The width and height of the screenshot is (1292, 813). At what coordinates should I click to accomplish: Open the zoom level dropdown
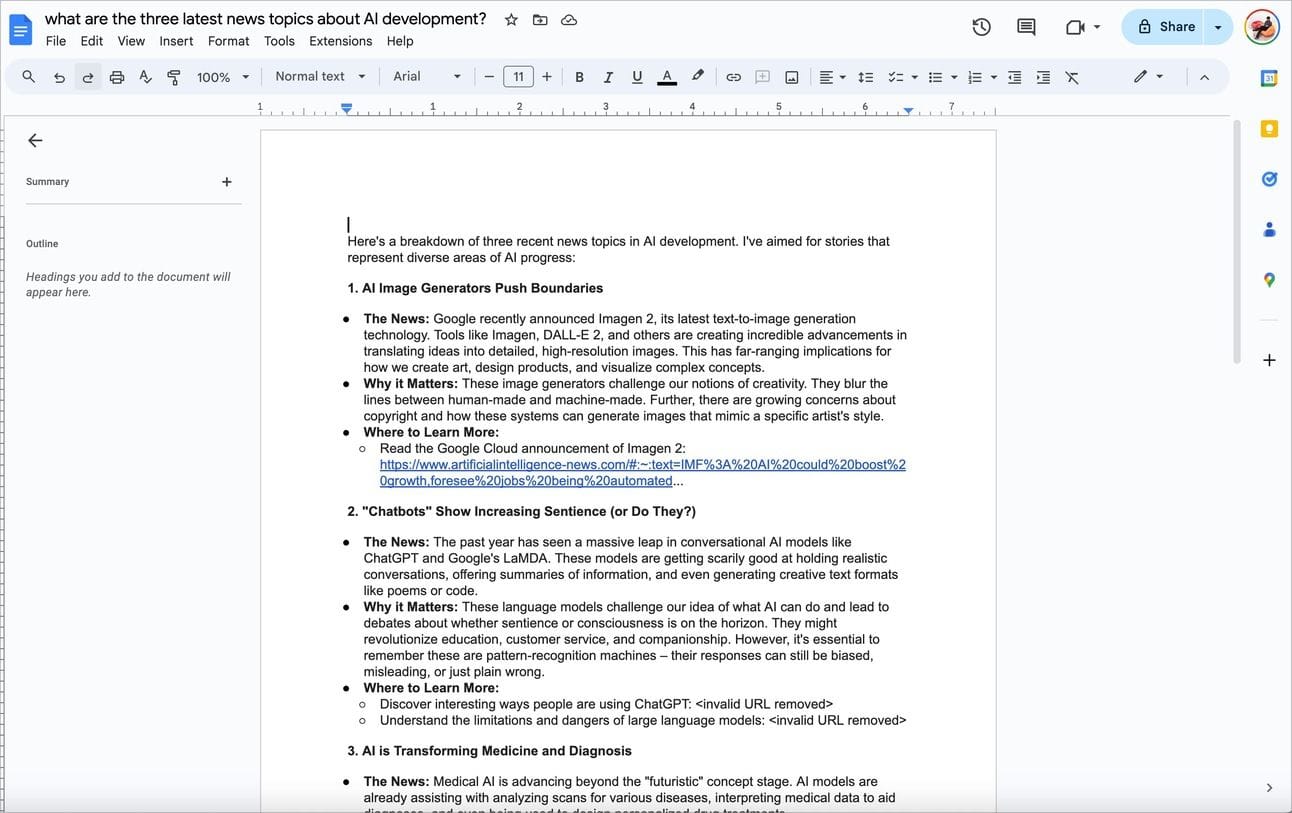(x=223, y=77)
